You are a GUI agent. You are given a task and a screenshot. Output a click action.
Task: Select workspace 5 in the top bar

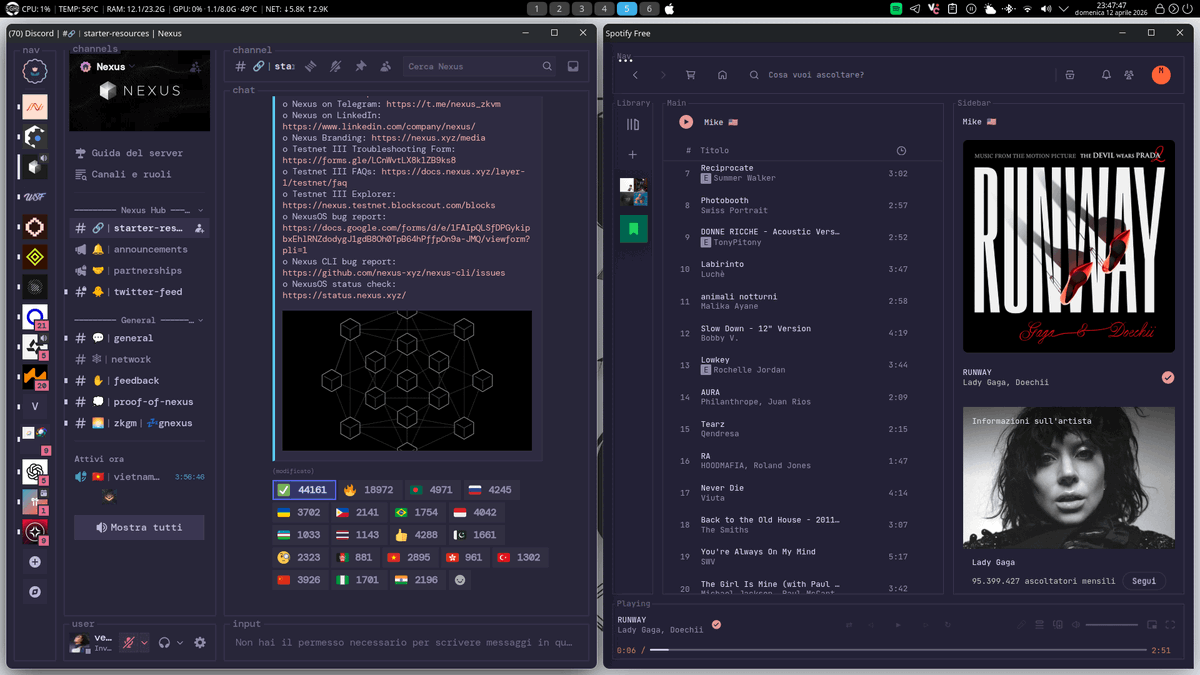625,8
